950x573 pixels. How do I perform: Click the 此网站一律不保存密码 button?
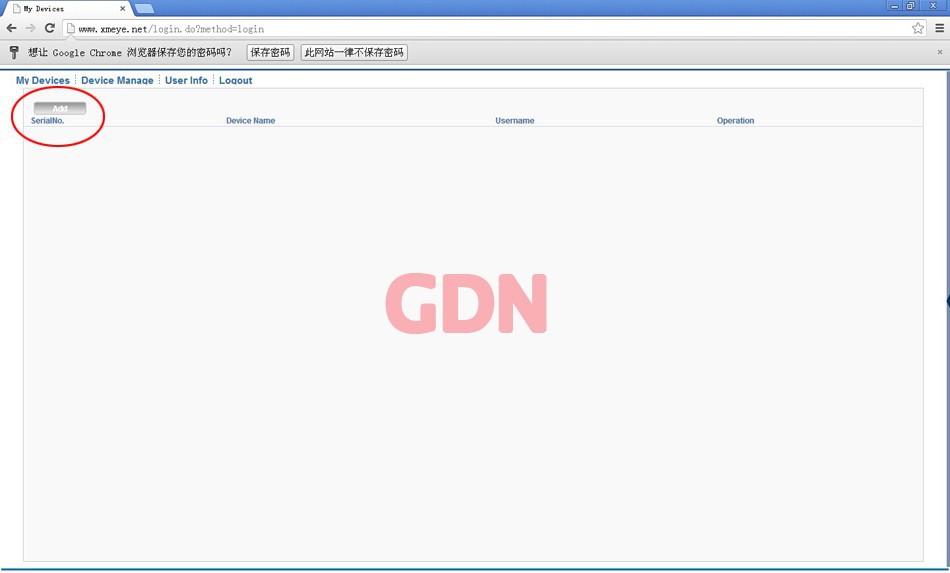[354, 53]
